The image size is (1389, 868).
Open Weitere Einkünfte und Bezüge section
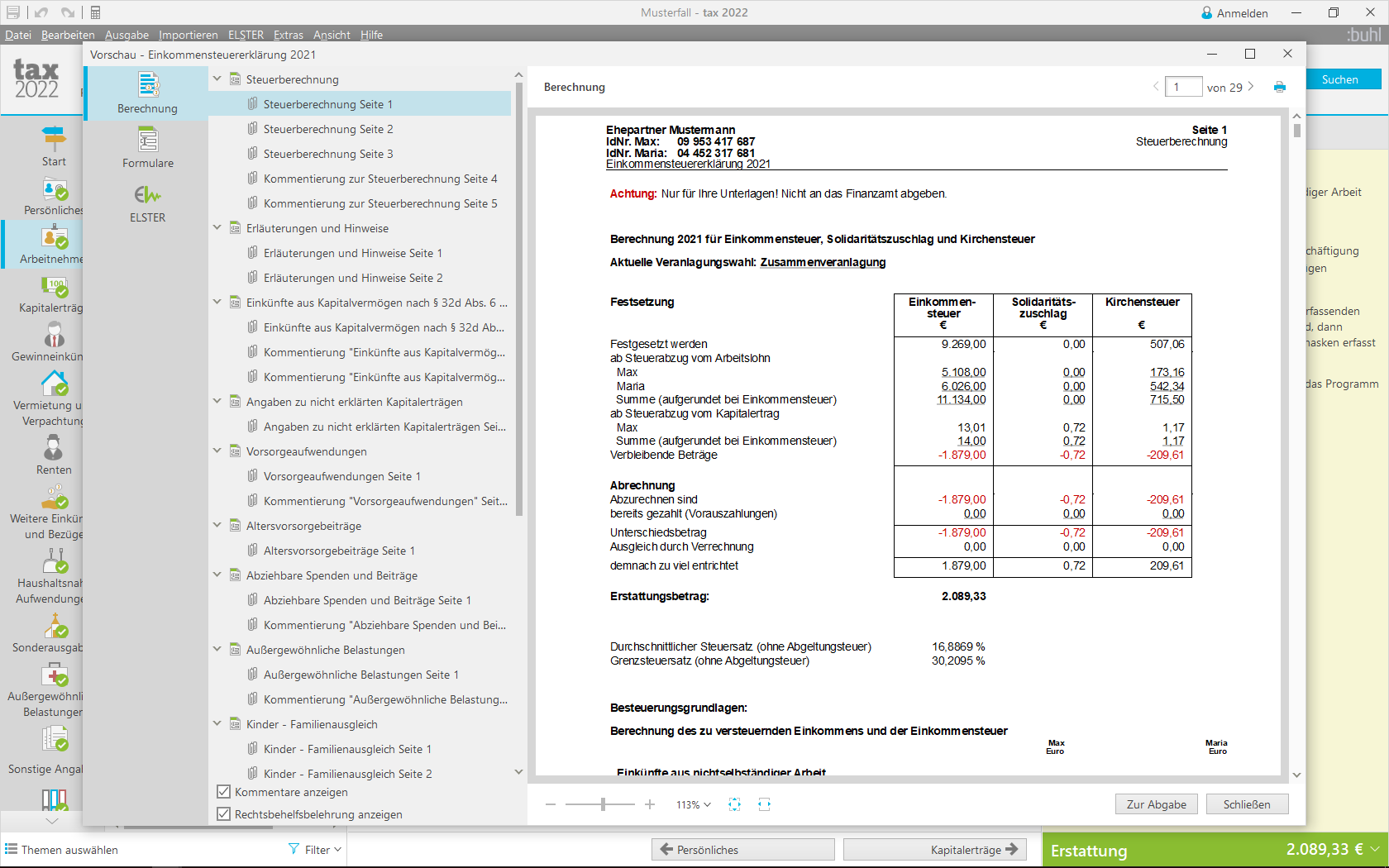(x=46, y=511)
